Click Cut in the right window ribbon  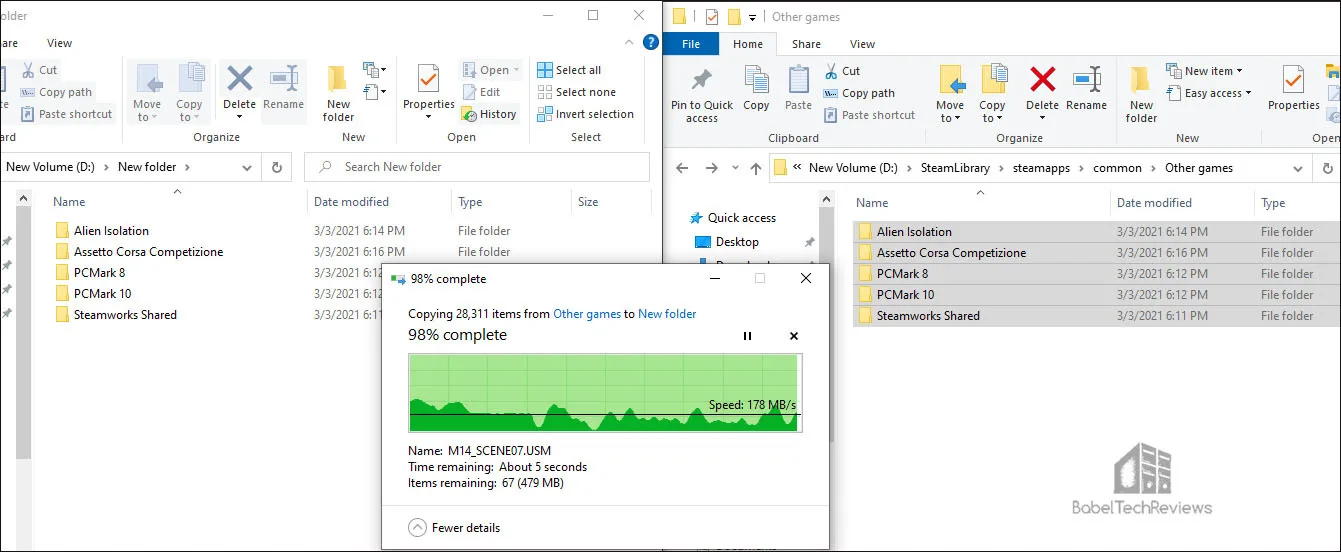click(842, 71)
